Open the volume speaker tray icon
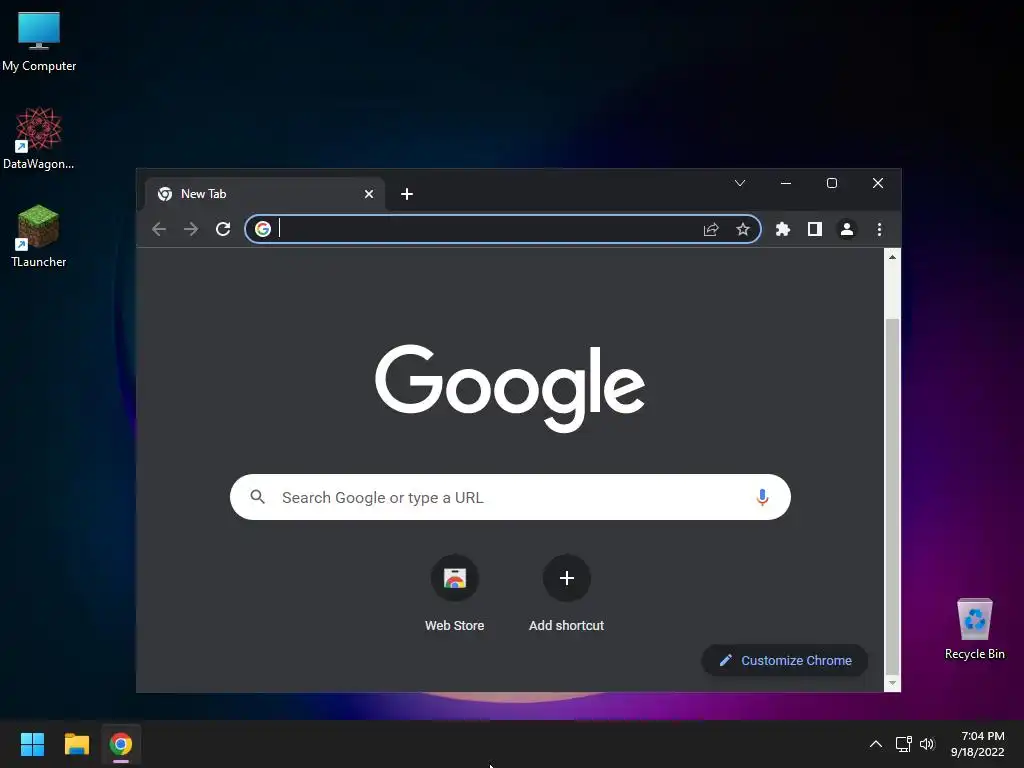This screenshot has width=1024, height=768. point(927,744)
